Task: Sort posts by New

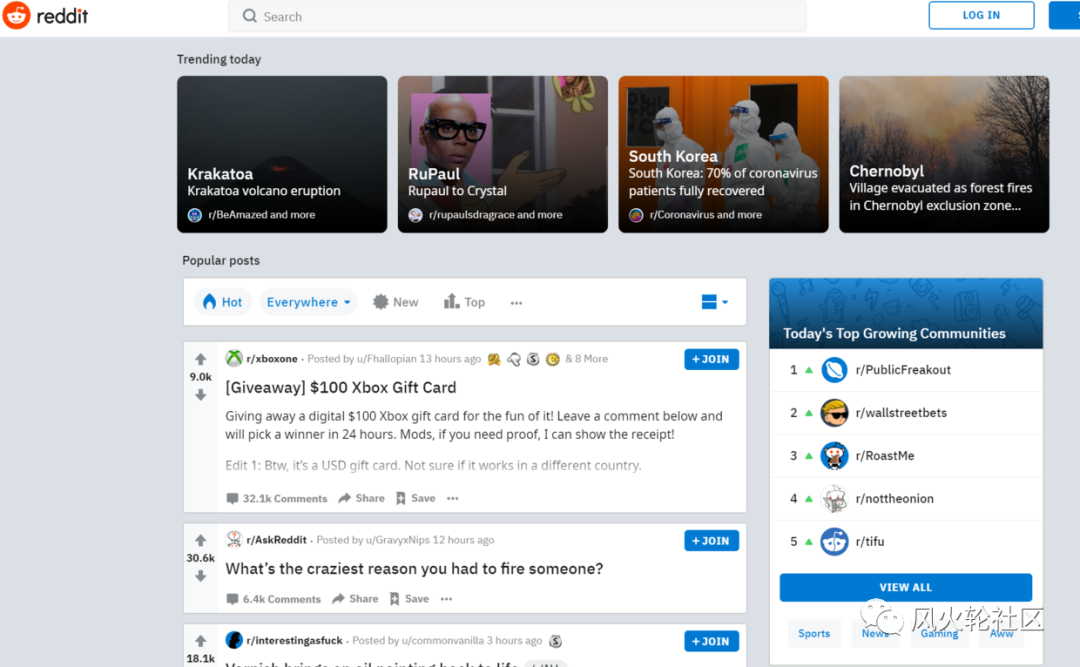Action: pyautogui.click(x=395, y=302)
